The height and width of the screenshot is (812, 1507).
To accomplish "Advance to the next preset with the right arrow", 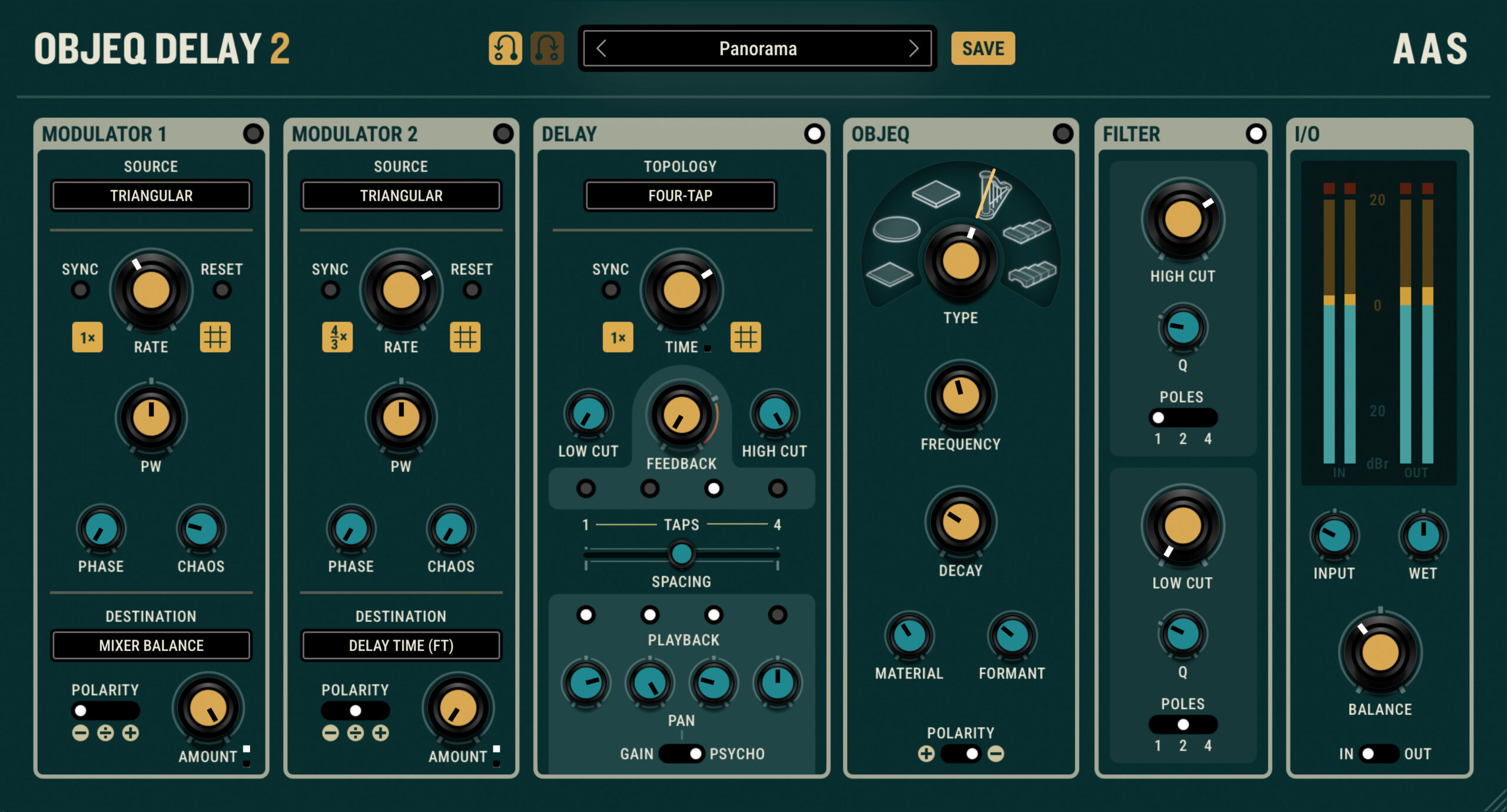I will (x=913, y=49).
